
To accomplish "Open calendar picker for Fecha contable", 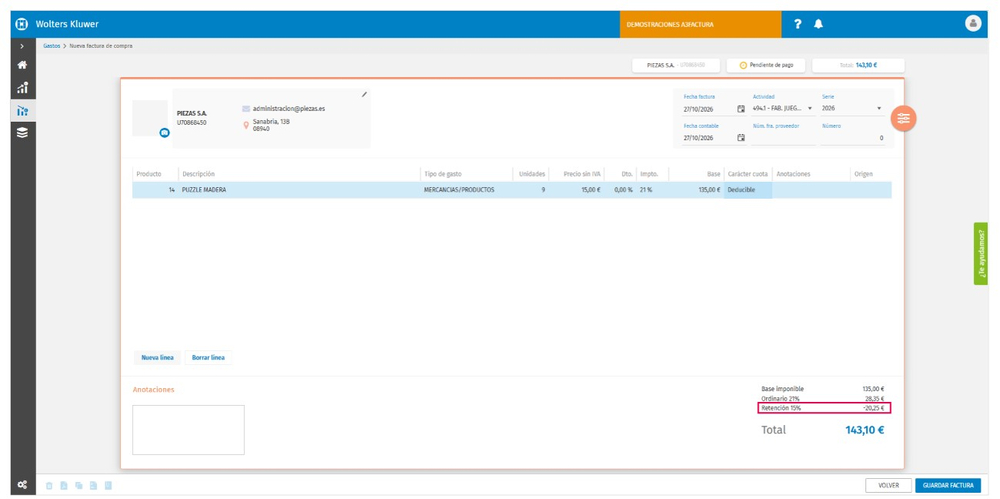I will point(740,138).
